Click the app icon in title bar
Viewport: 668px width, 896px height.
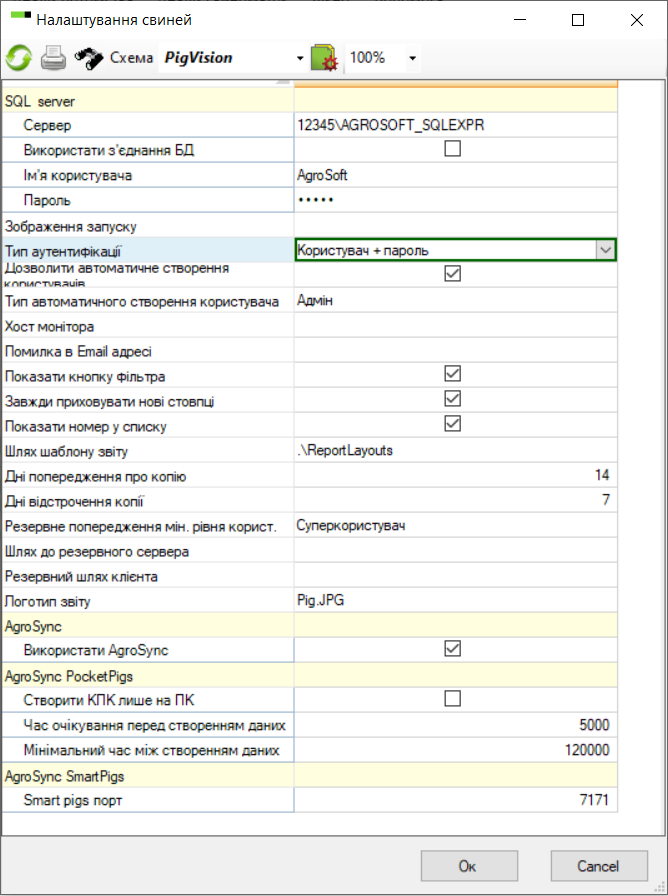tap(21, 16)
